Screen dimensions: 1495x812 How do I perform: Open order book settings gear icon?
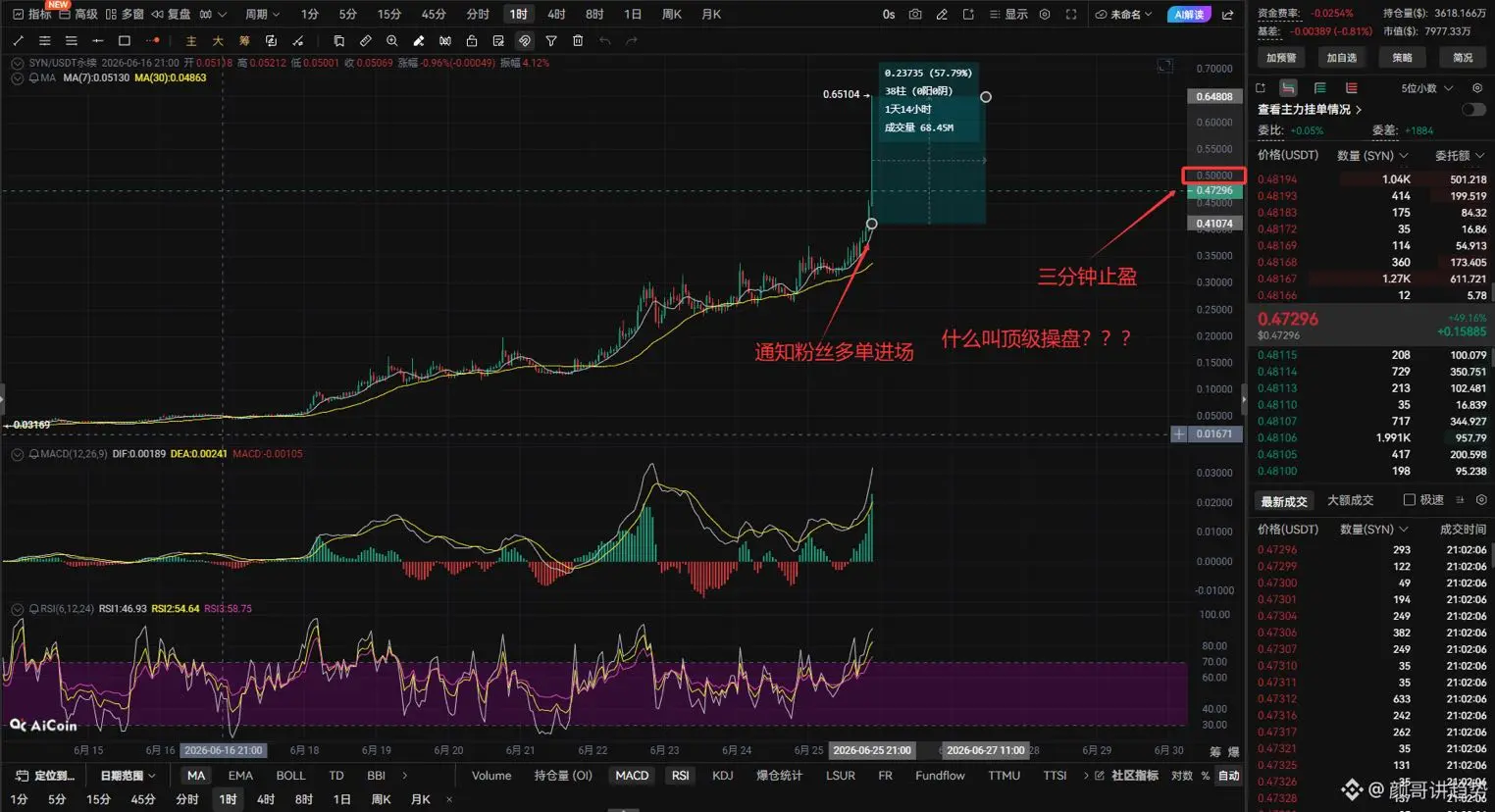click(x=1477, y=88)
